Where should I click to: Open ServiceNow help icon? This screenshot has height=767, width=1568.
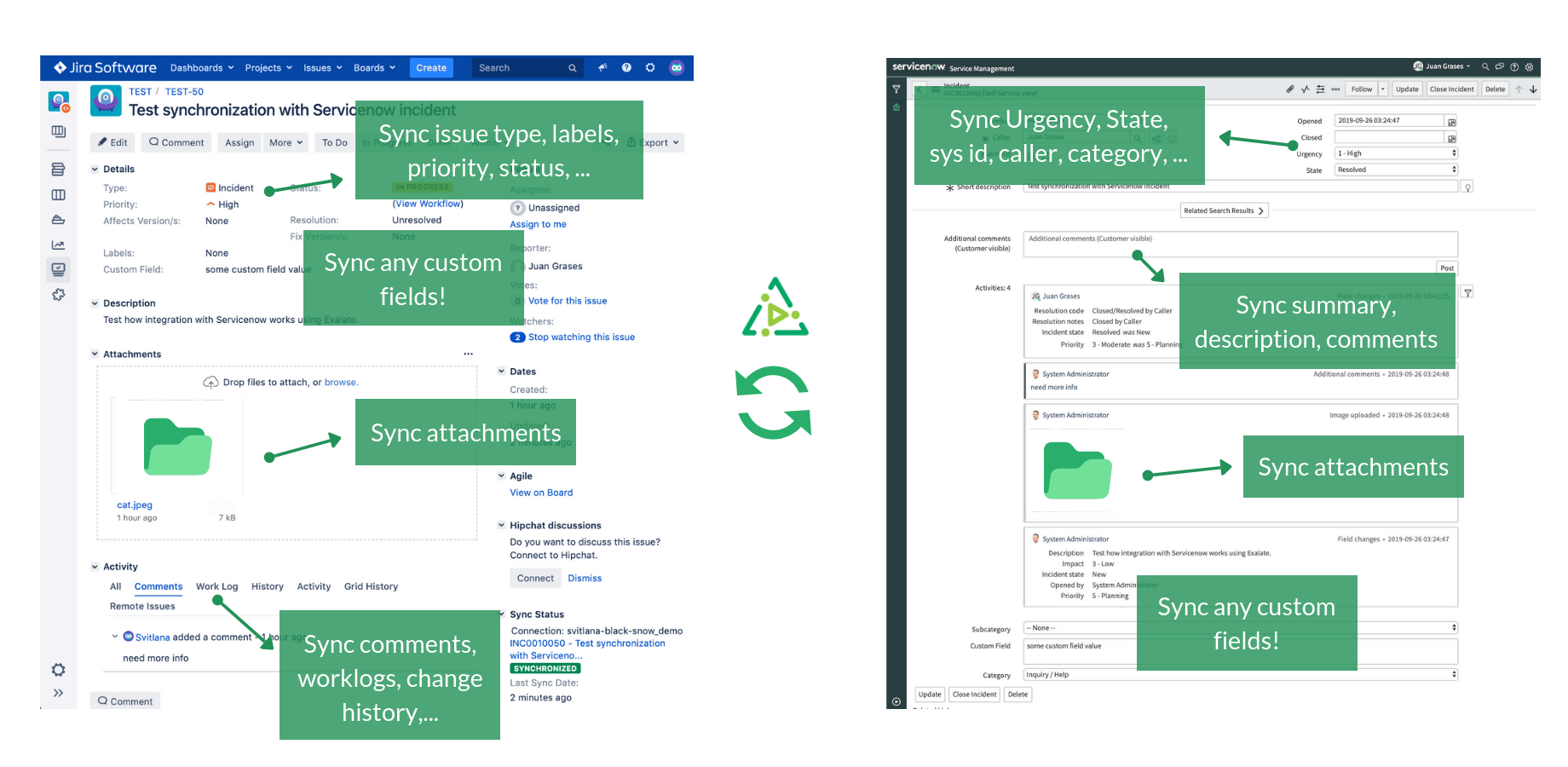1514,66
